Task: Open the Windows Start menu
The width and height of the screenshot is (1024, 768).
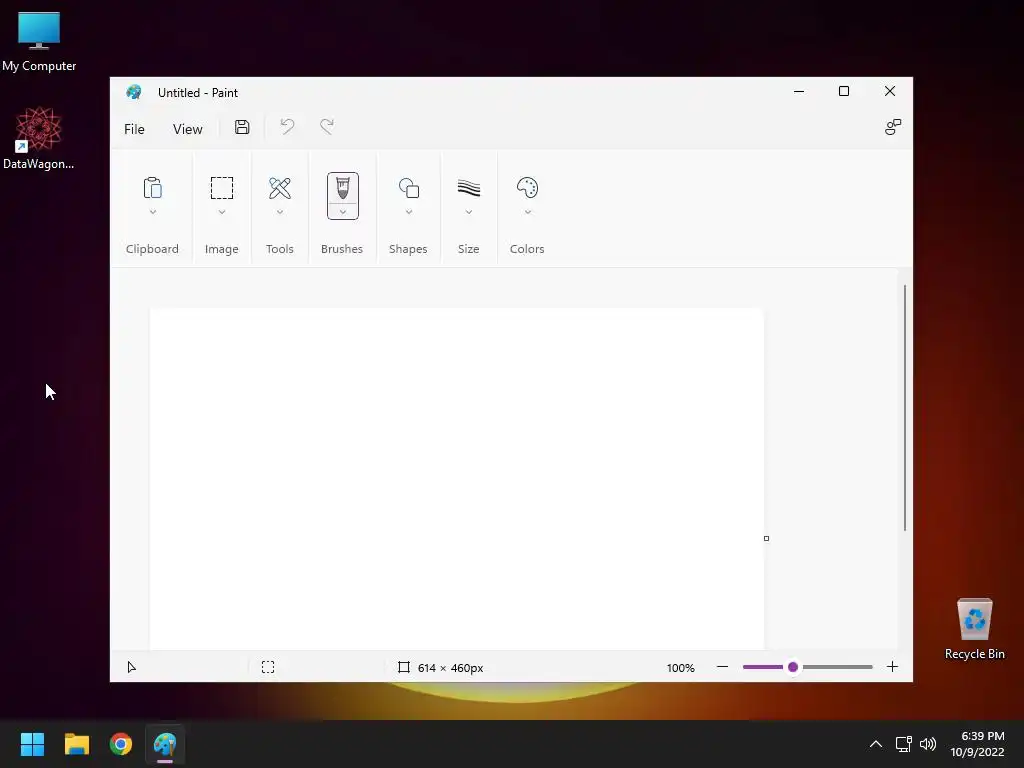Action: pyautogui.click(x=32, y=744)
